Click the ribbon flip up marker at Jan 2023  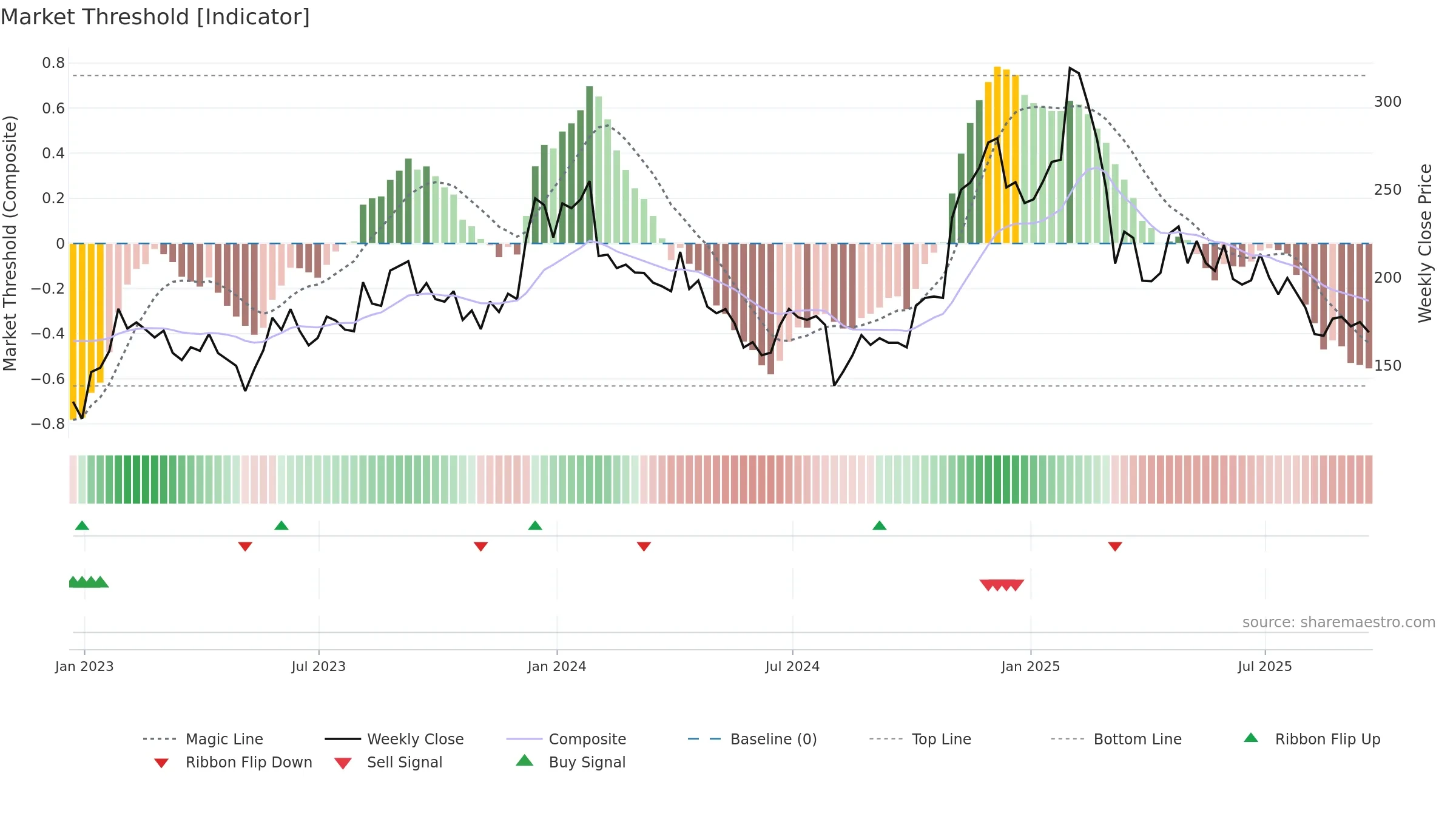tap(82, 525)
